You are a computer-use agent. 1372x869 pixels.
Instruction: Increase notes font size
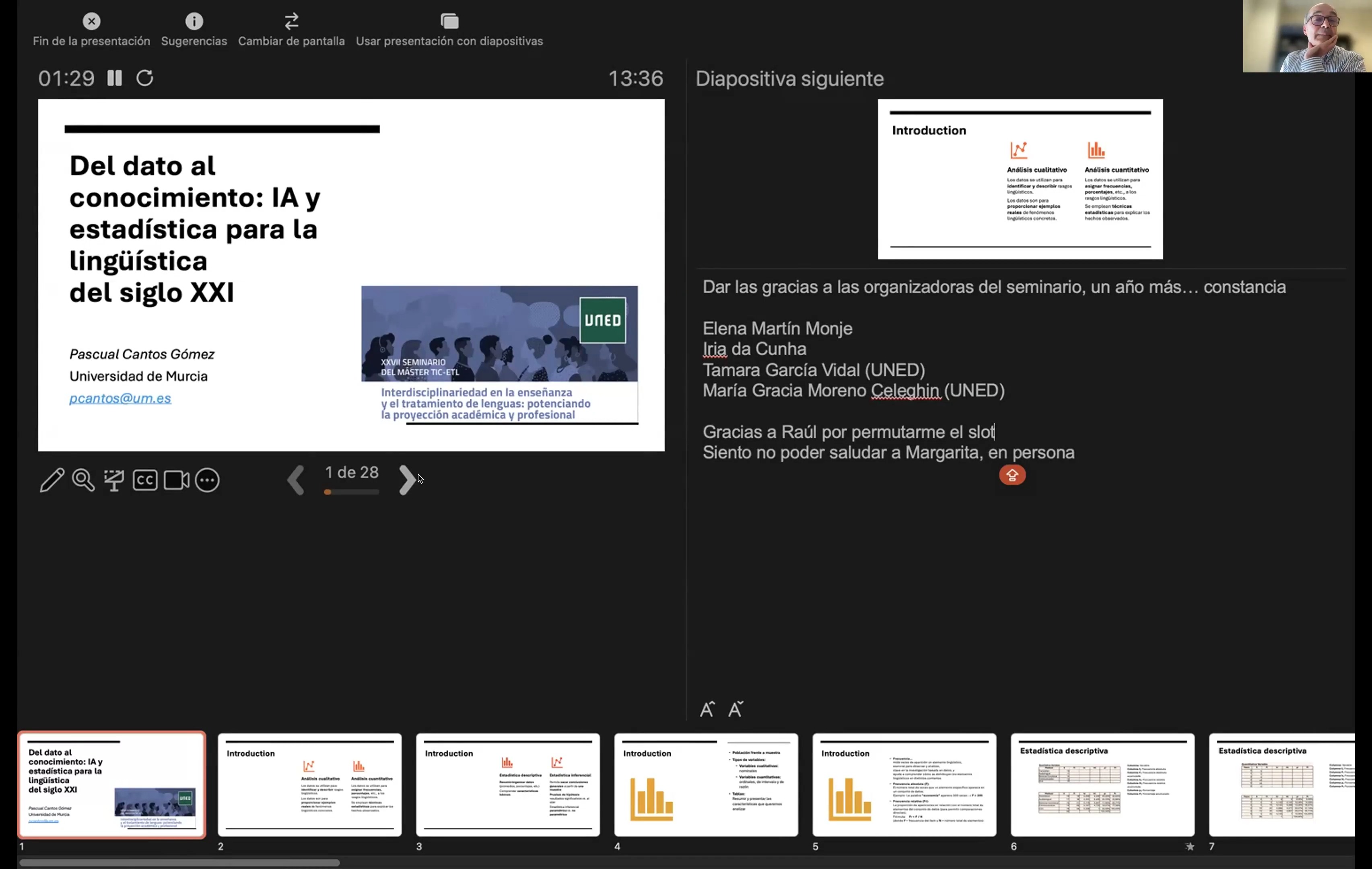[707, 709]
